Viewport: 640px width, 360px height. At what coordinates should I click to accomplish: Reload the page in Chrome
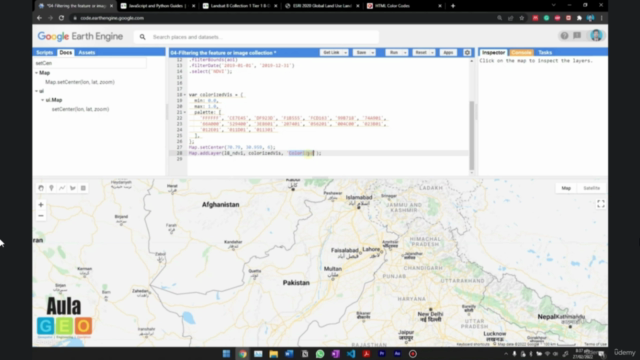click(61, 18)
